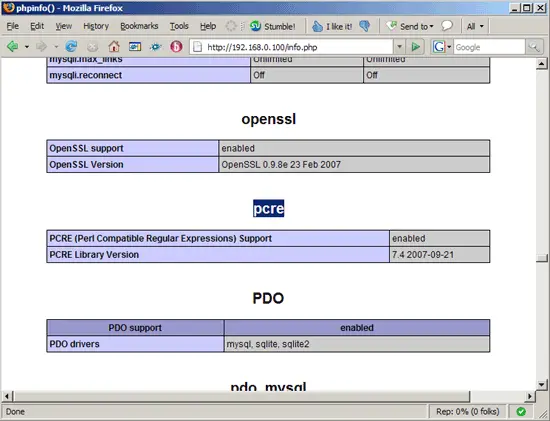Click the red round toolbar icon
Screen dimensions: 550x421
[176, 46]
